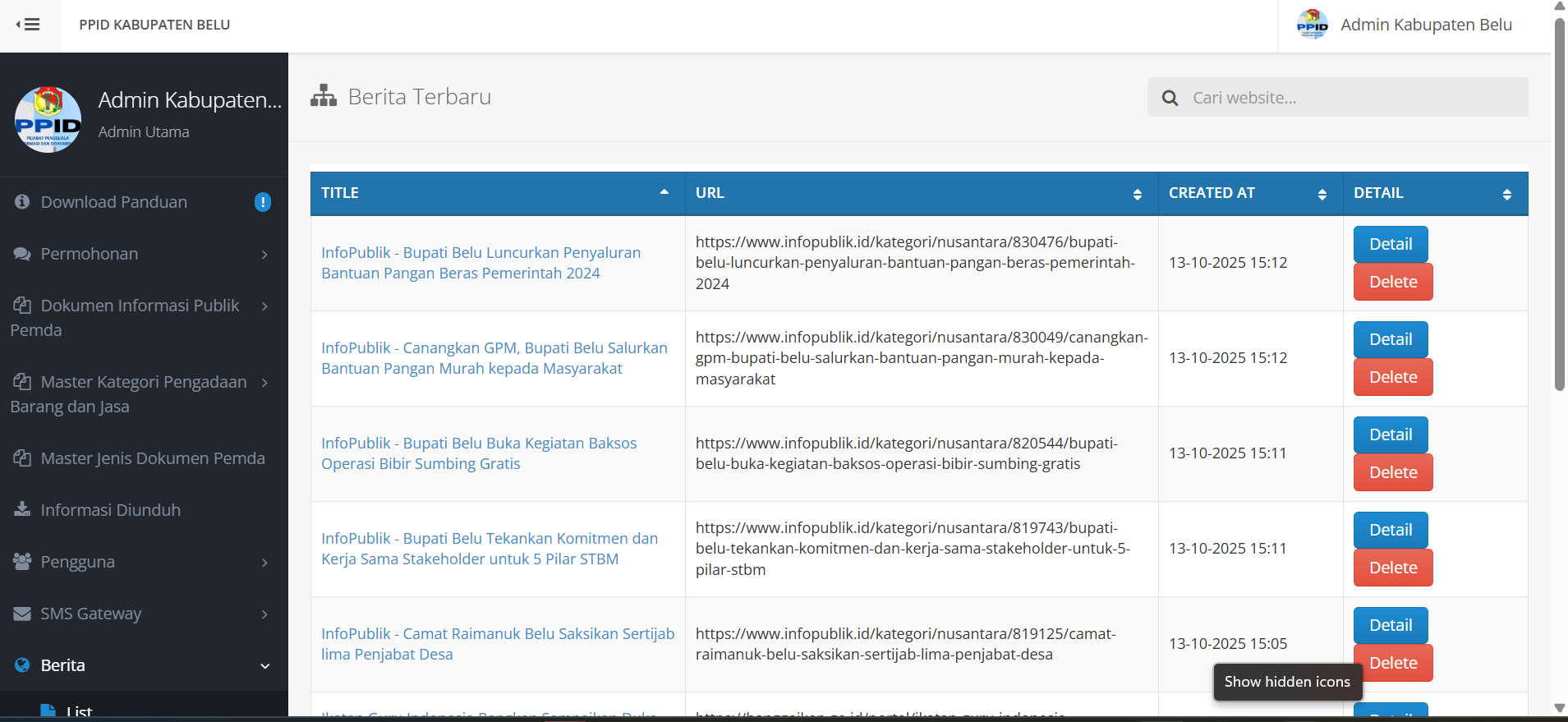Collapse sidebar with hamburger menu icon
Viewport: 1568px width, 722px height.
coord(29,25)
